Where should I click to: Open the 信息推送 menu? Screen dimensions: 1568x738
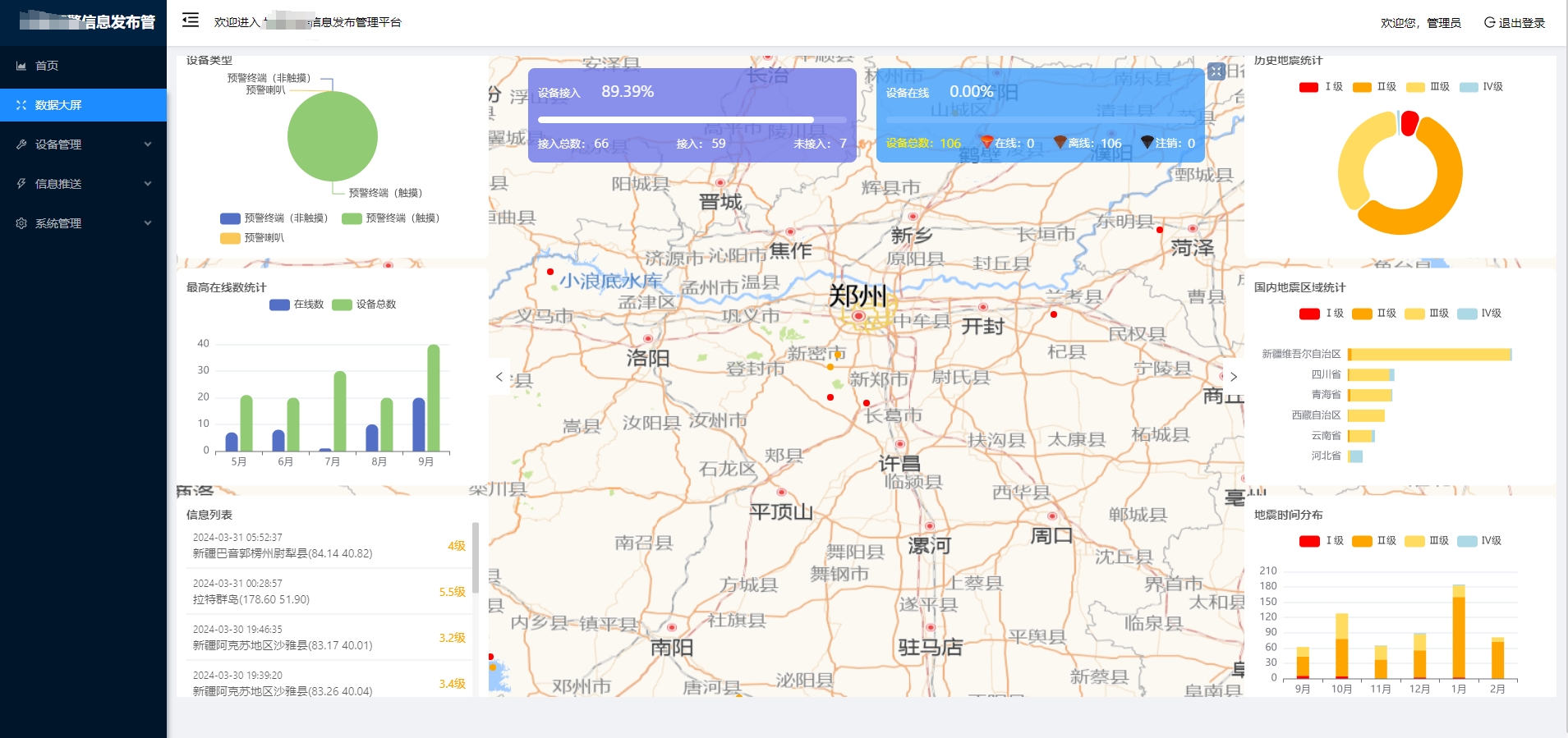point(83,184)
